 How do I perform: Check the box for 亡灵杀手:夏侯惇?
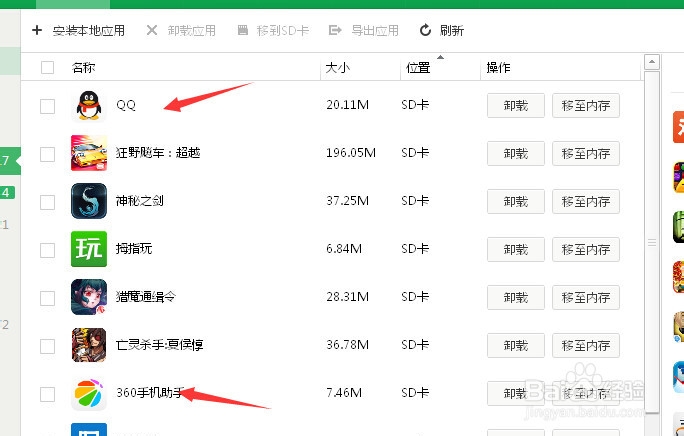(48, 346)
